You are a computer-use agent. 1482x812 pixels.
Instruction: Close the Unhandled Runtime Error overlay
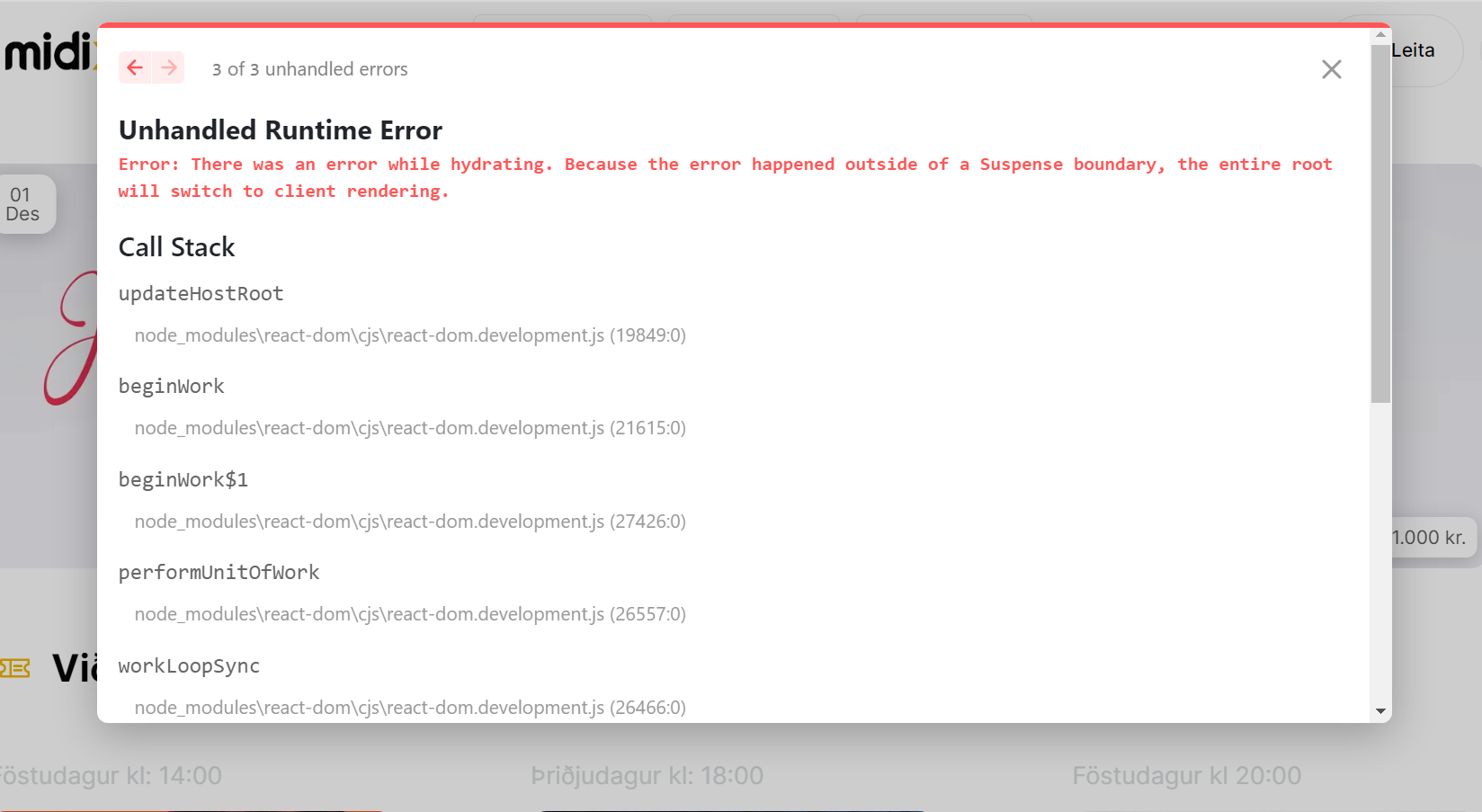[1331, 69]
